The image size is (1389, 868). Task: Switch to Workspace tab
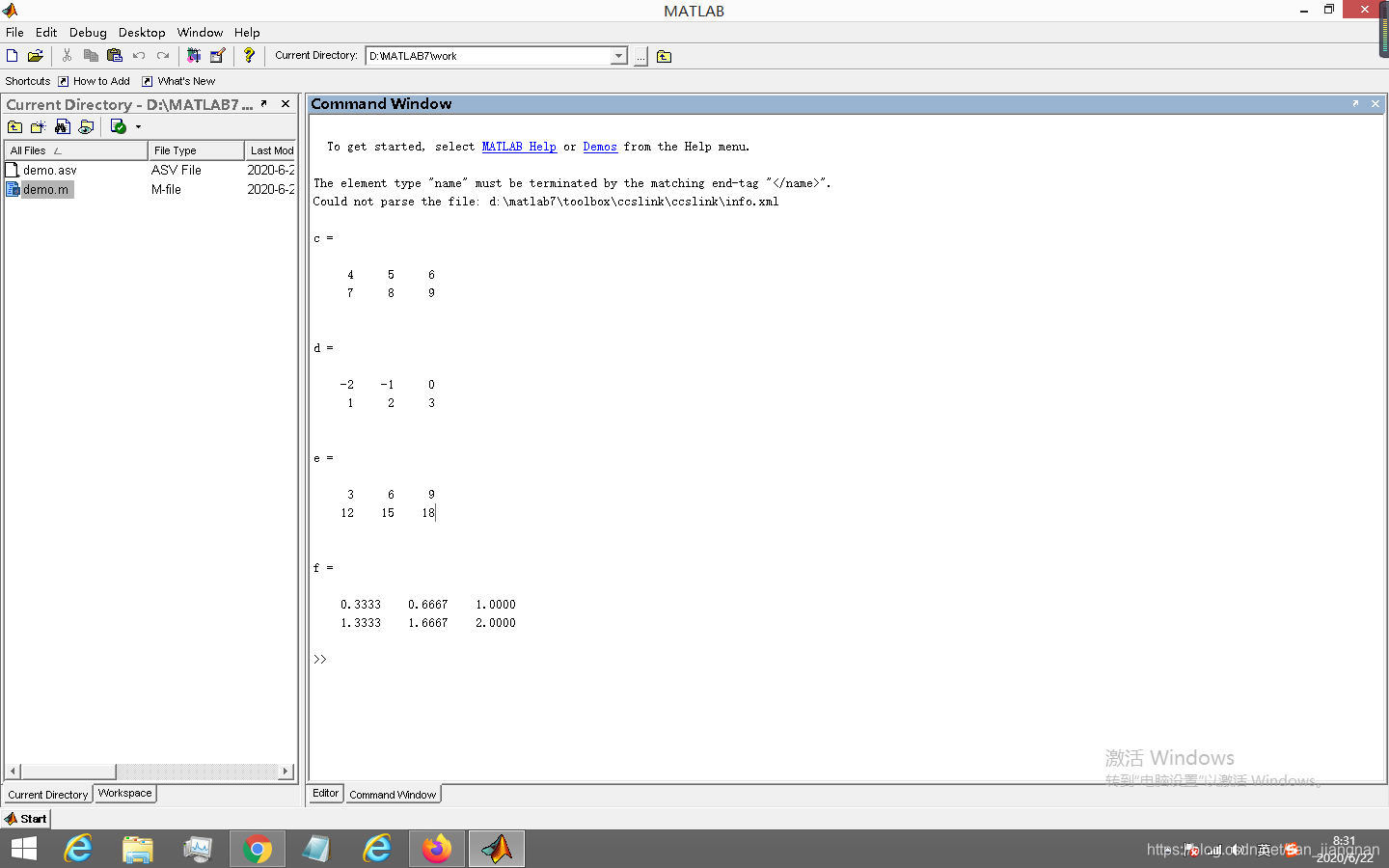125,793
